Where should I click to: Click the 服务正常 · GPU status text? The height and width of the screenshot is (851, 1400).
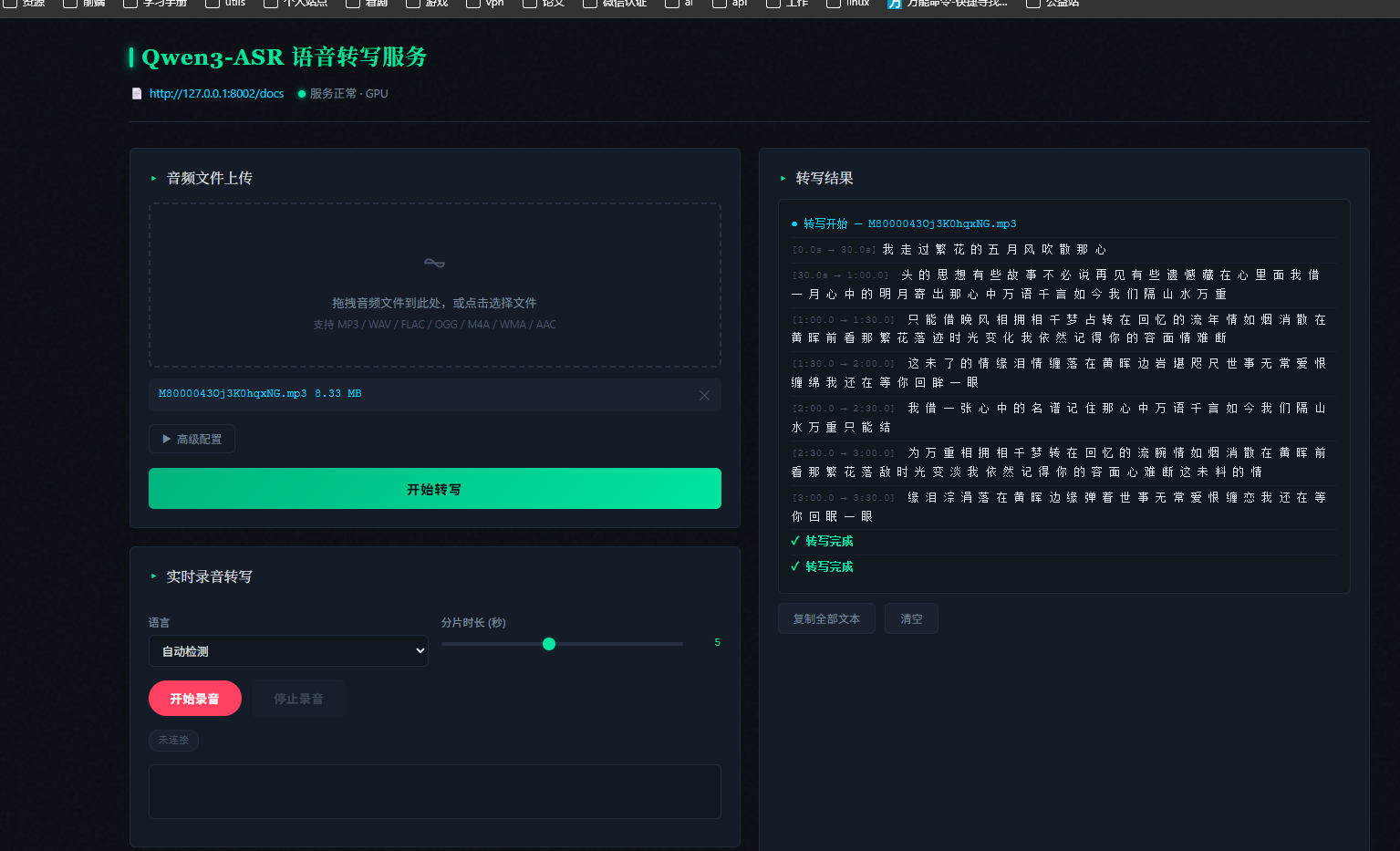coord(348,94)
